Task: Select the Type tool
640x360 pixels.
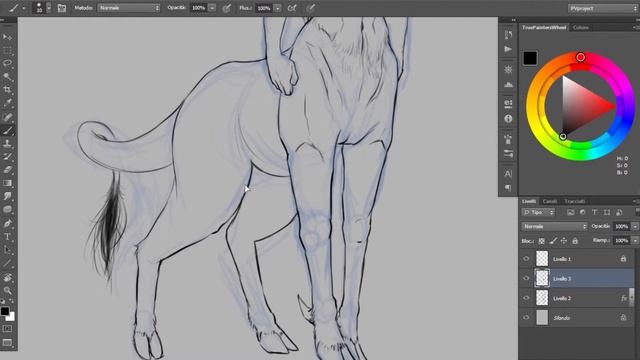Action: point(7,237)
